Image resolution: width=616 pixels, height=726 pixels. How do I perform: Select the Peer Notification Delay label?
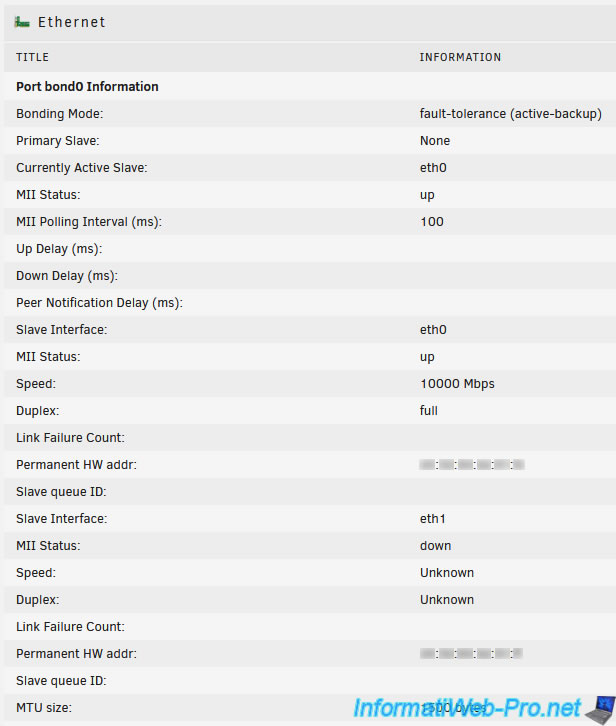[100, 303]
